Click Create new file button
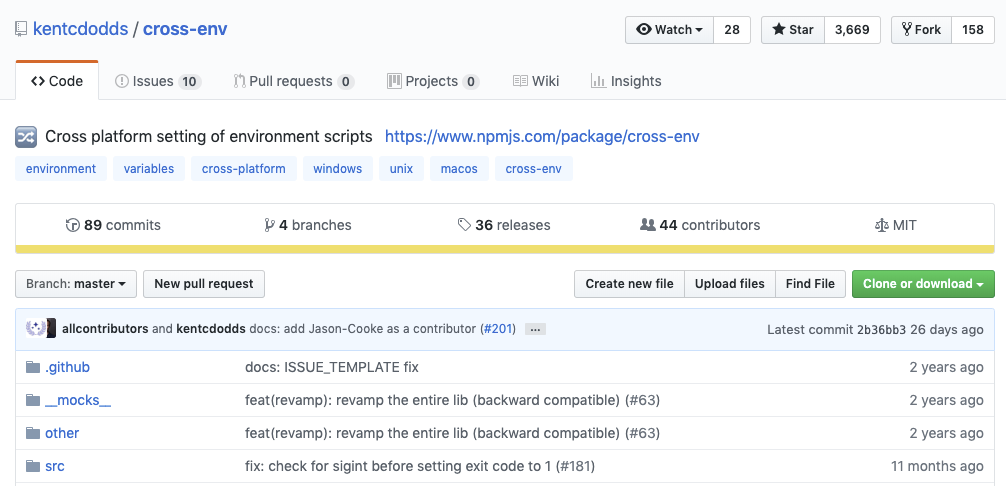 click(629, 284)
